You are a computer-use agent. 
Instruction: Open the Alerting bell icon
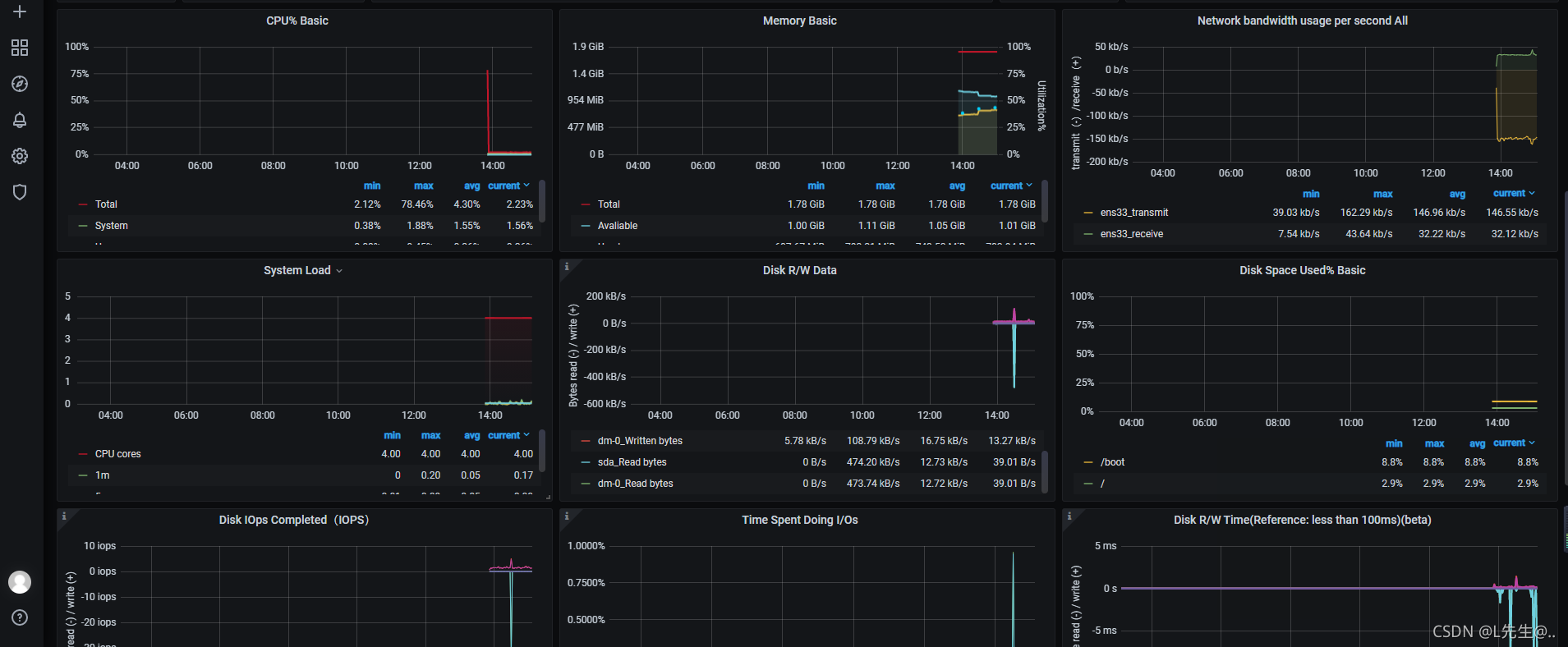click(x=20, y=120)
